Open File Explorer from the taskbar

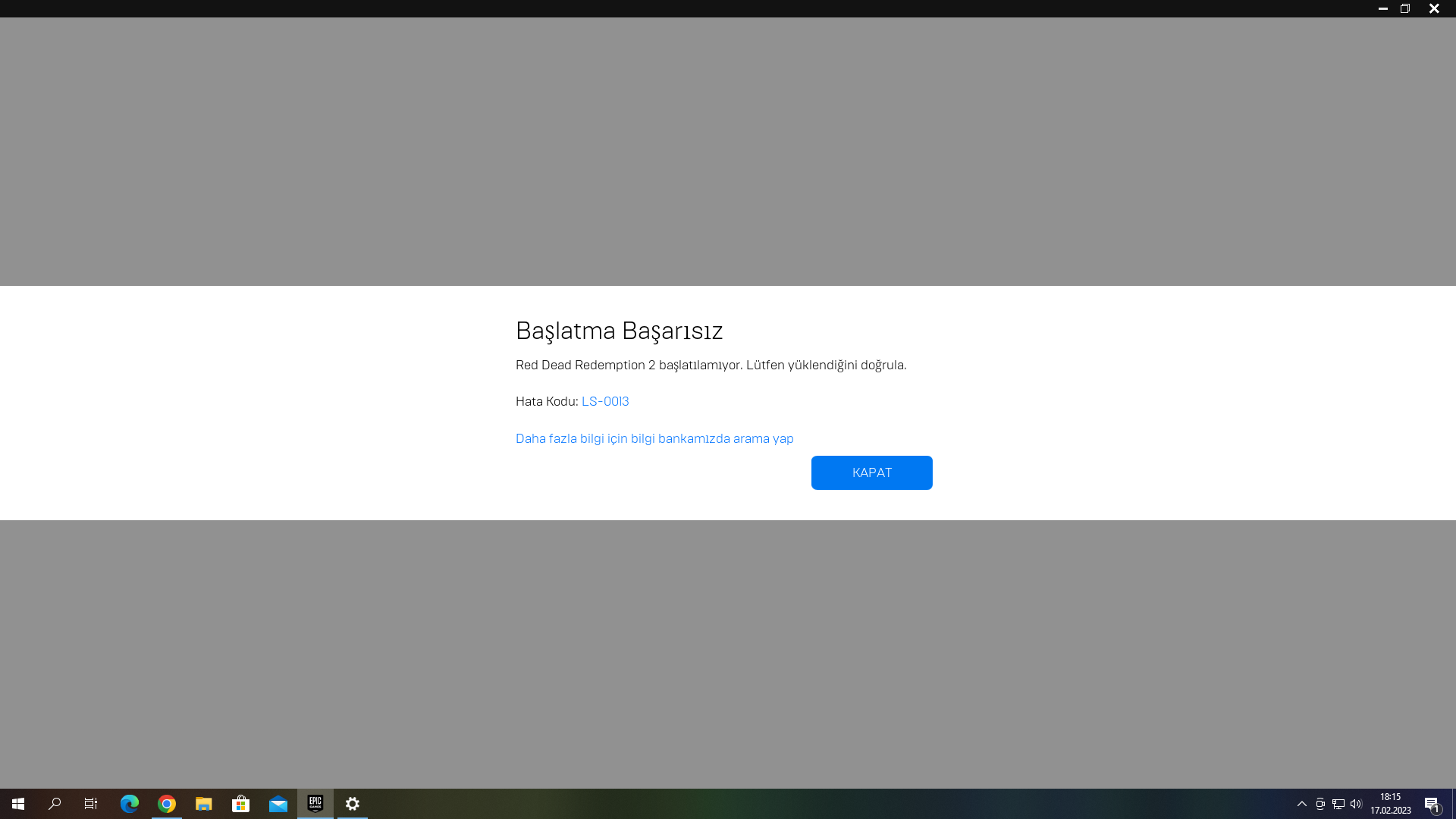[204, 804]
